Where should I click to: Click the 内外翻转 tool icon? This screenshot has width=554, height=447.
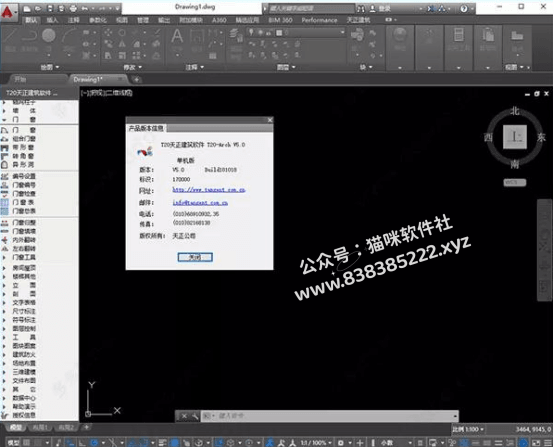pyautogui.click(x=5, y=240)
